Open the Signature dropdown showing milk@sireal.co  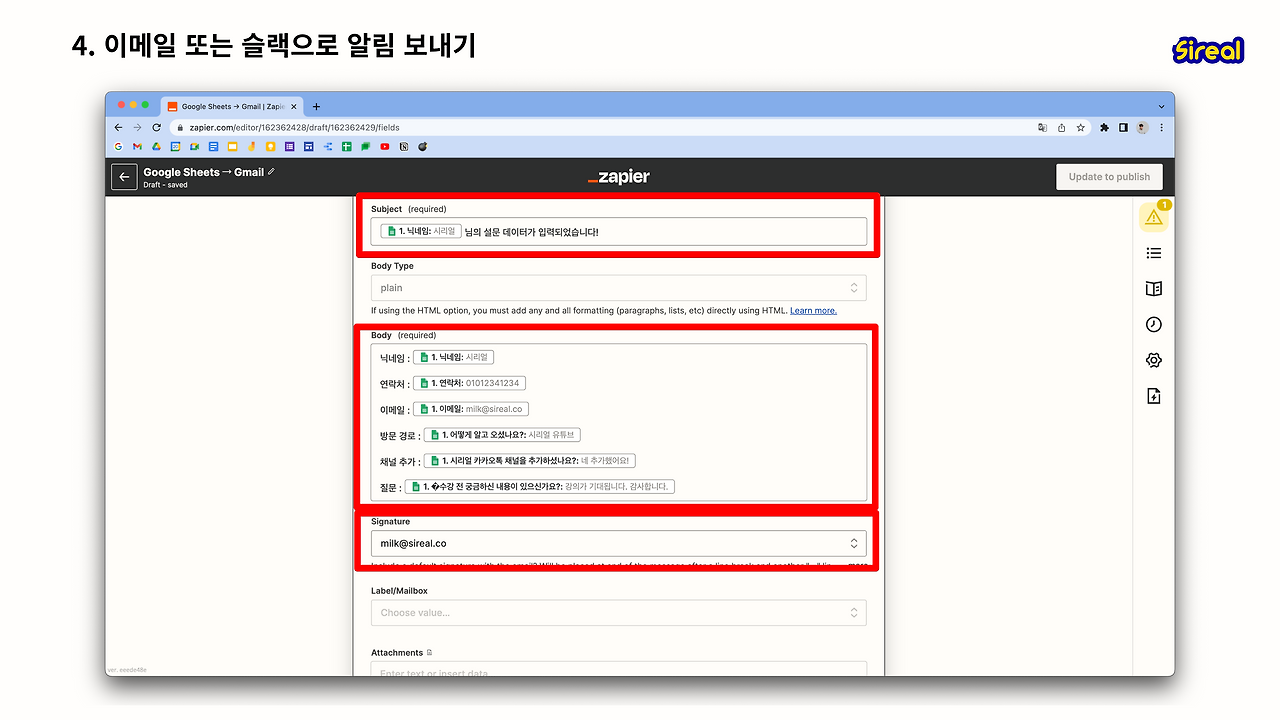(619, 544)
